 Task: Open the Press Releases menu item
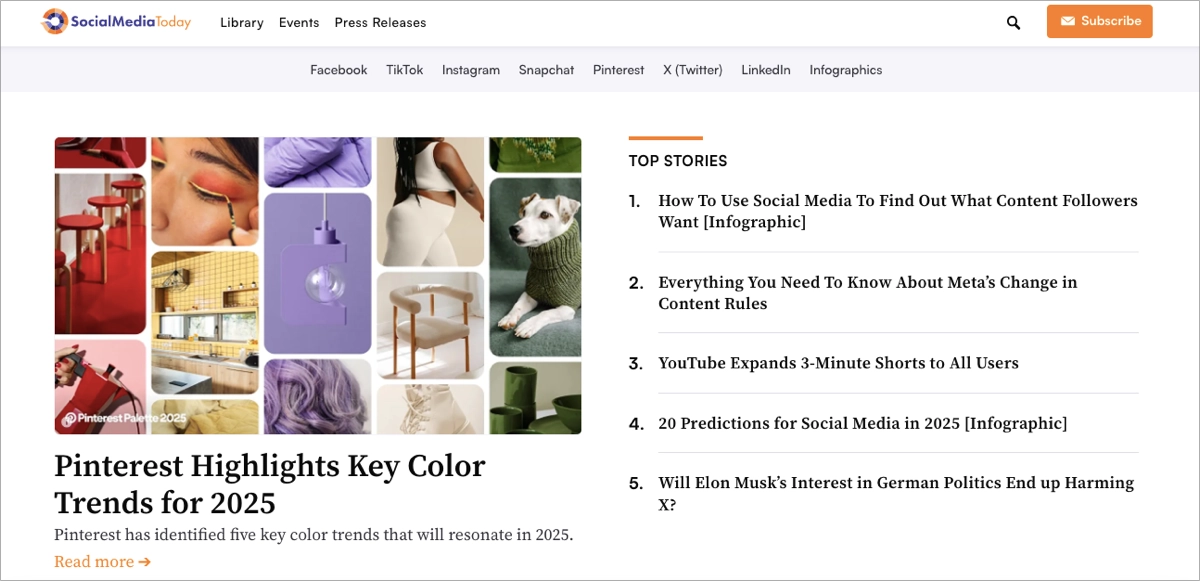[x=380, y=21]
